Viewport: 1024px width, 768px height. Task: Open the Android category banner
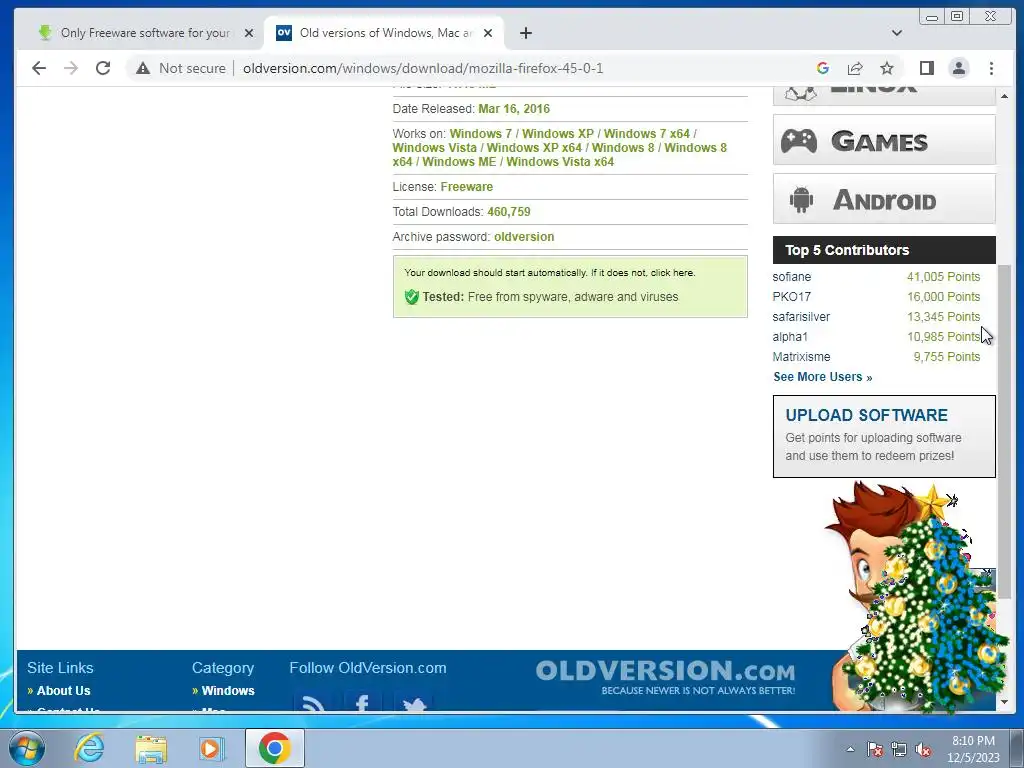click(884, 199)
